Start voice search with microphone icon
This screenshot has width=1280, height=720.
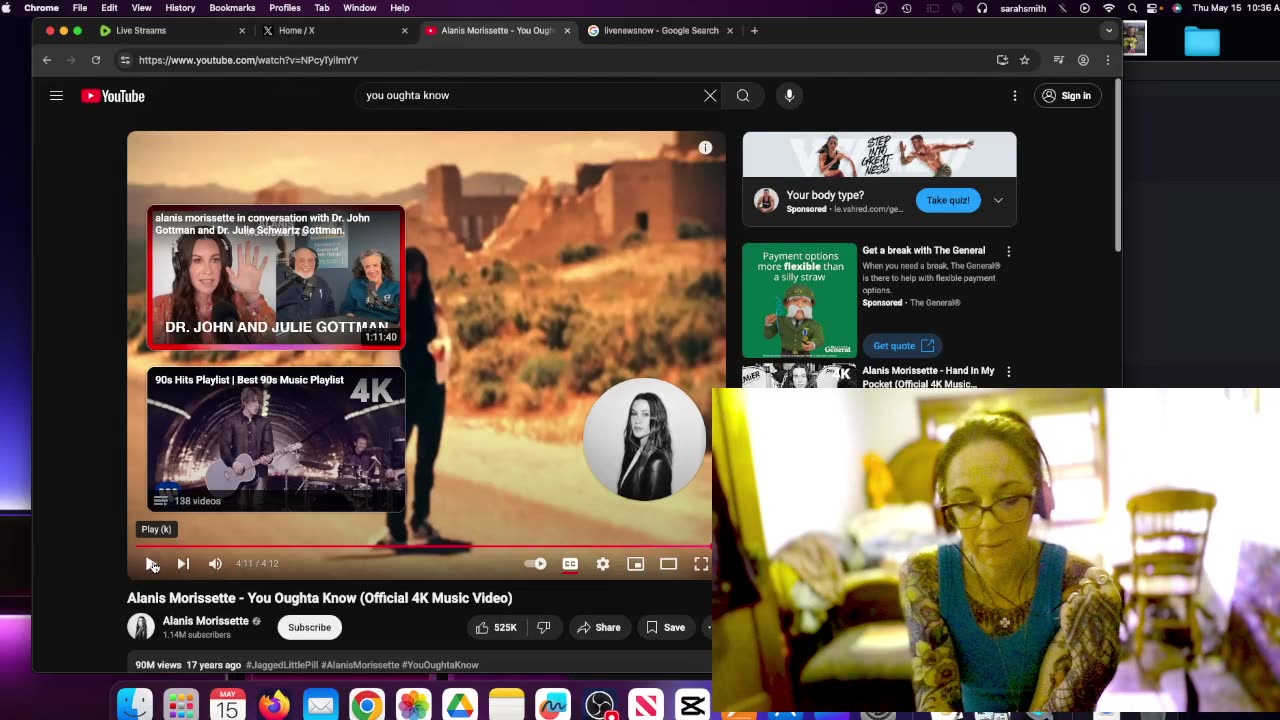pos(789,95)
